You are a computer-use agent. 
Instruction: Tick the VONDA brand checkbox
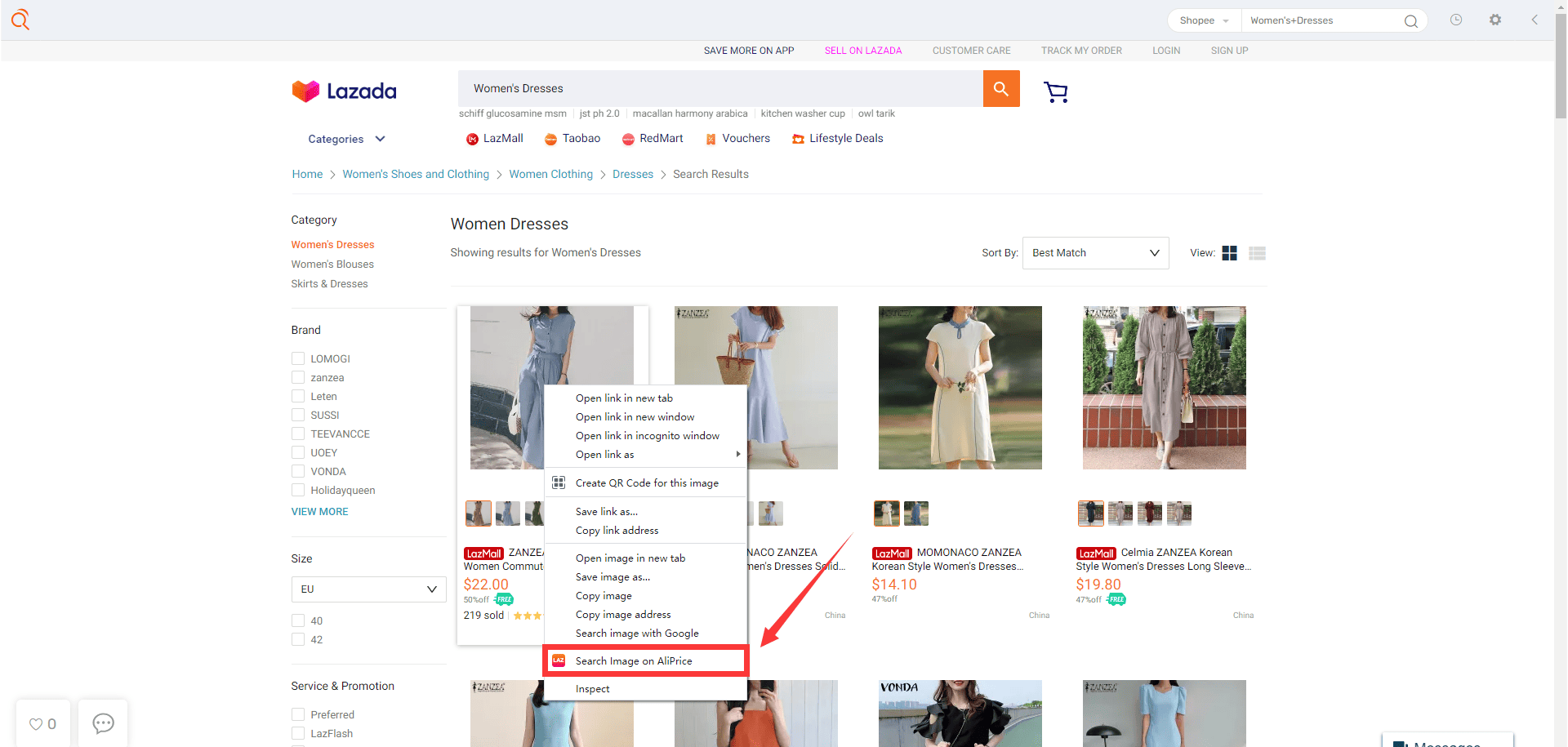[x=298, y=471]
